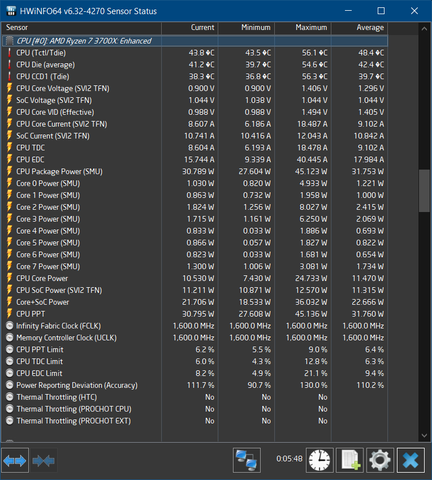The width and height of the screenshot is (432, 480).
Task: Click the 1.494 V maximum Core VID value
Action: [314, 112]
